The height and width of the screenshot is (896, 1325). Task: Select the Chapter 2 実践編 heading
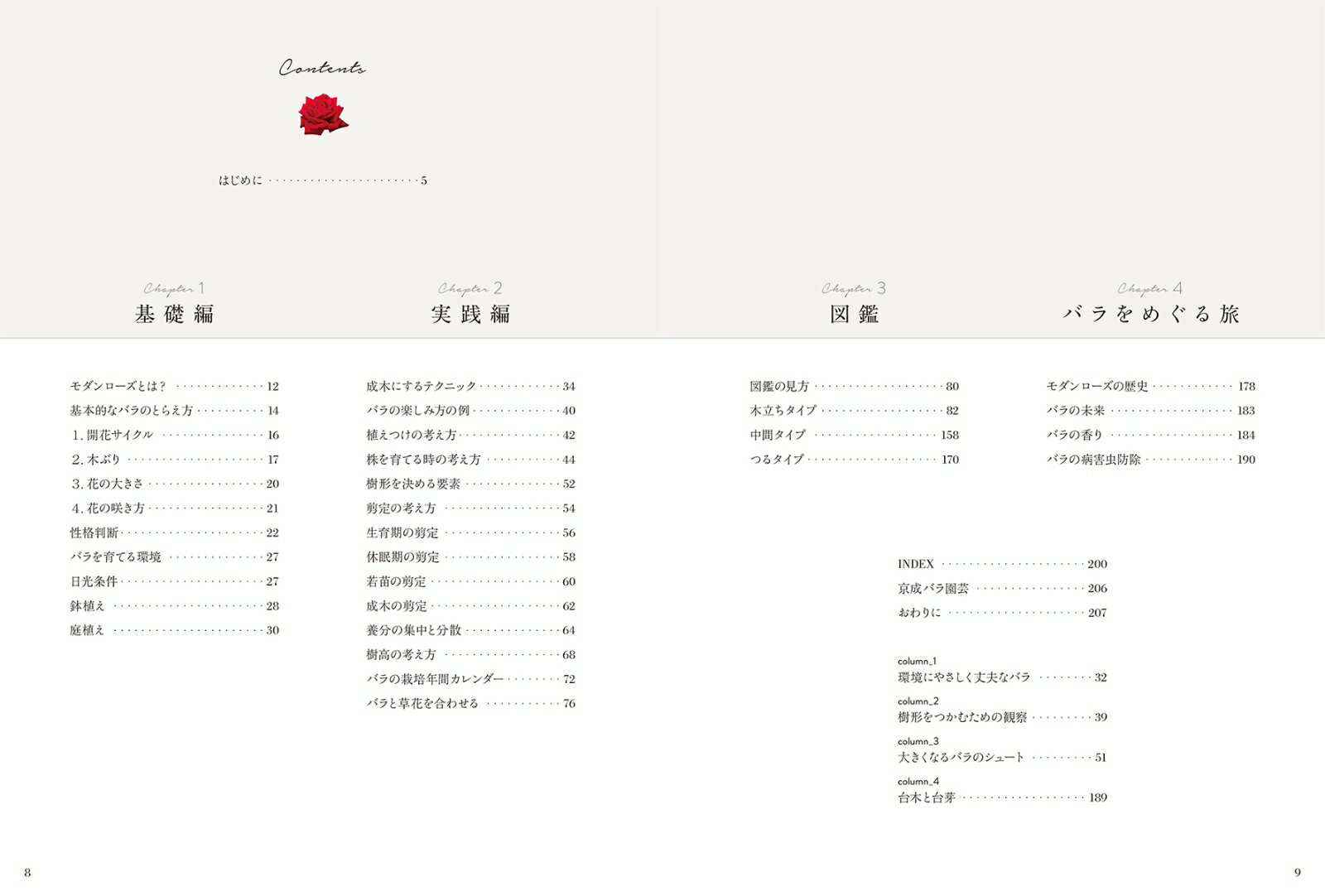pos(470,314)
